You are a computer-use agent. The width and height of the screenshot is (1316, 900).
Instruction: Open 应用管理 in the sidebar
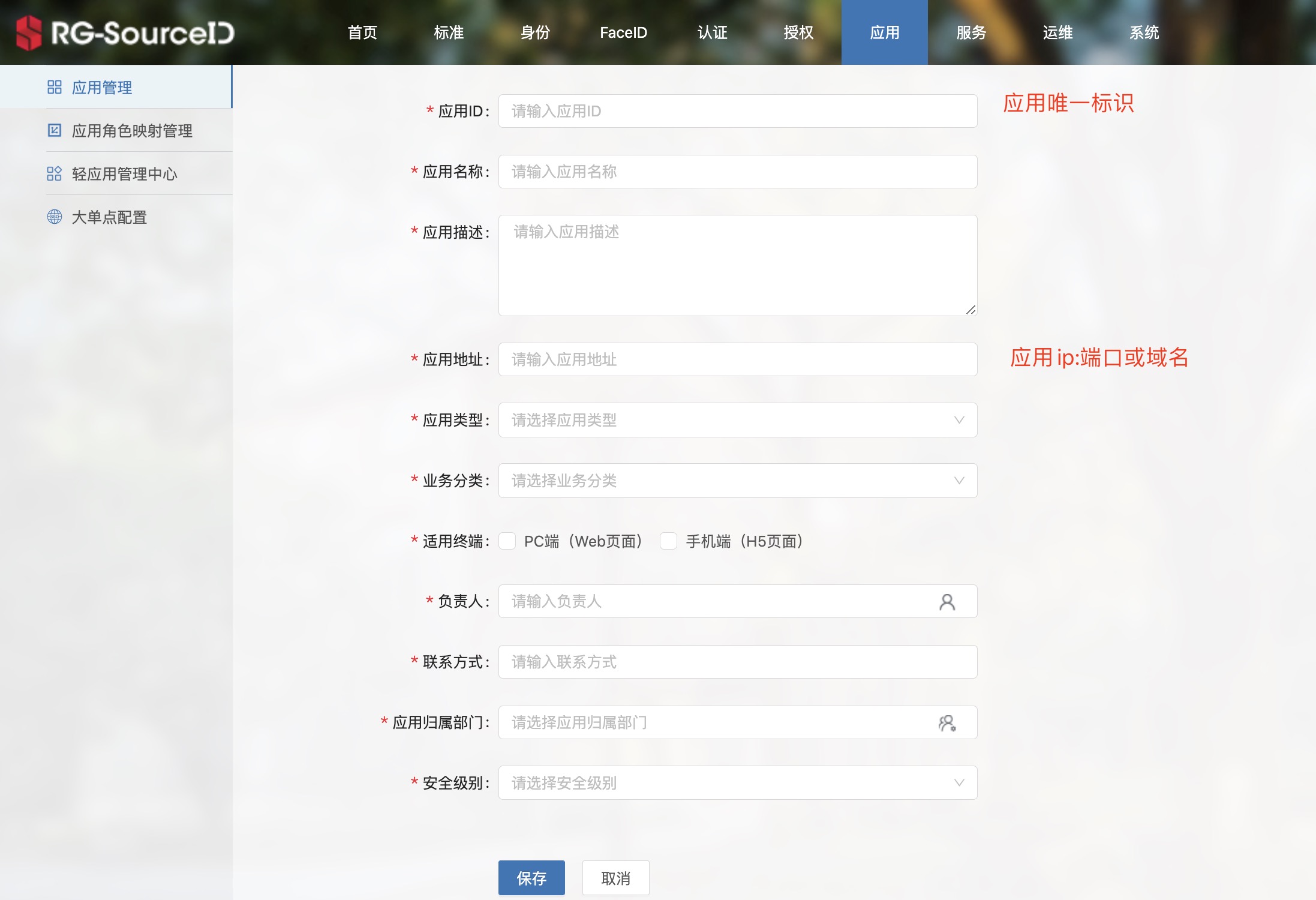point(116,87)
